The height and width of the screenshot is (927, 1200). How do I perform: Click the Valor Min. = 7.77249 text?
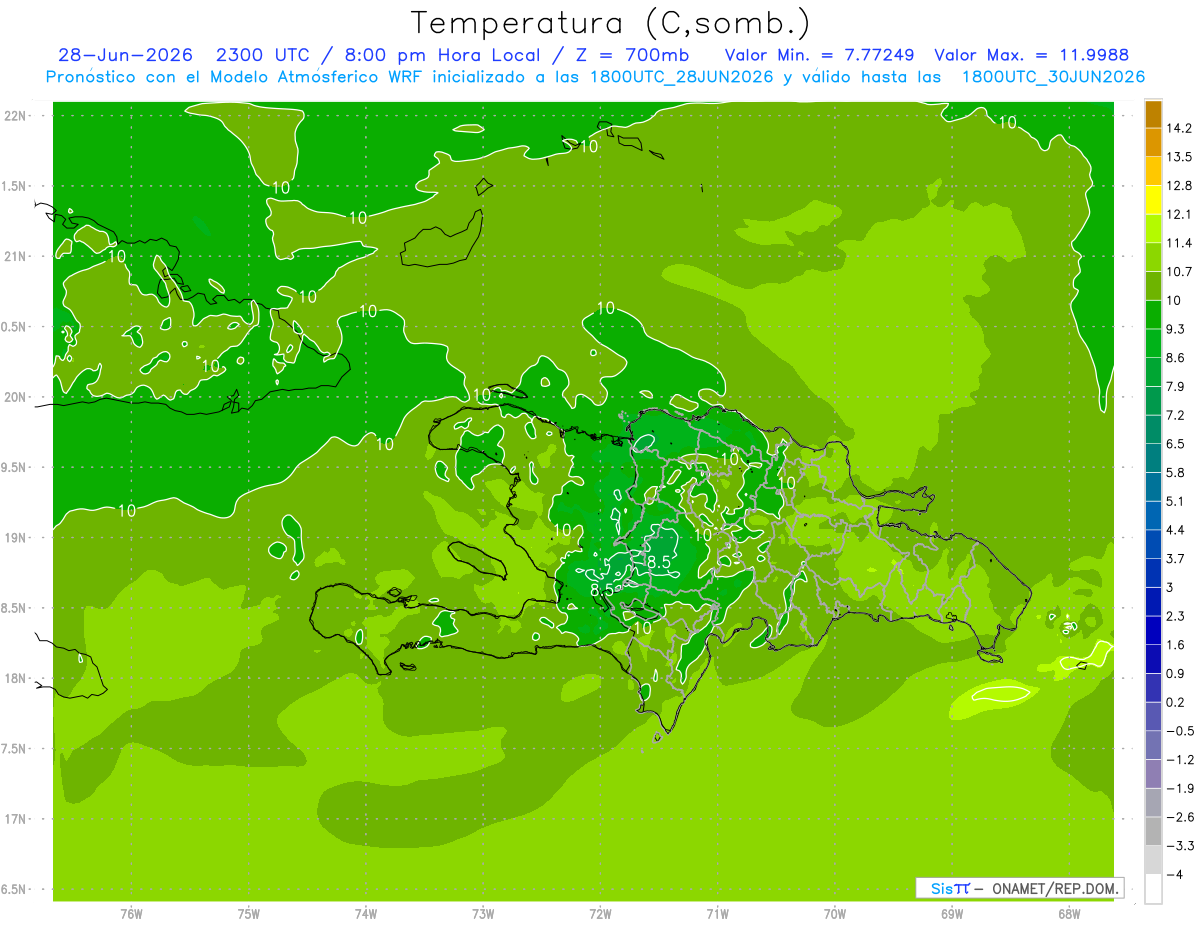click(819, 55)
